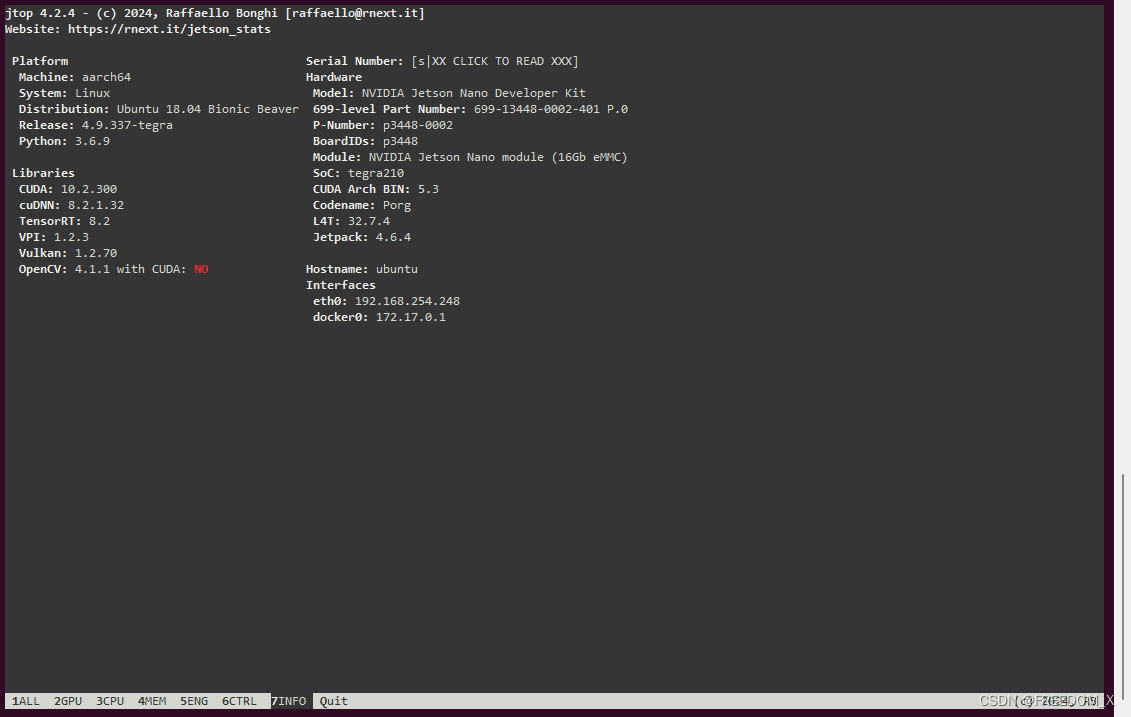Click the Python version 3.6.9

(x=92, y=141)
